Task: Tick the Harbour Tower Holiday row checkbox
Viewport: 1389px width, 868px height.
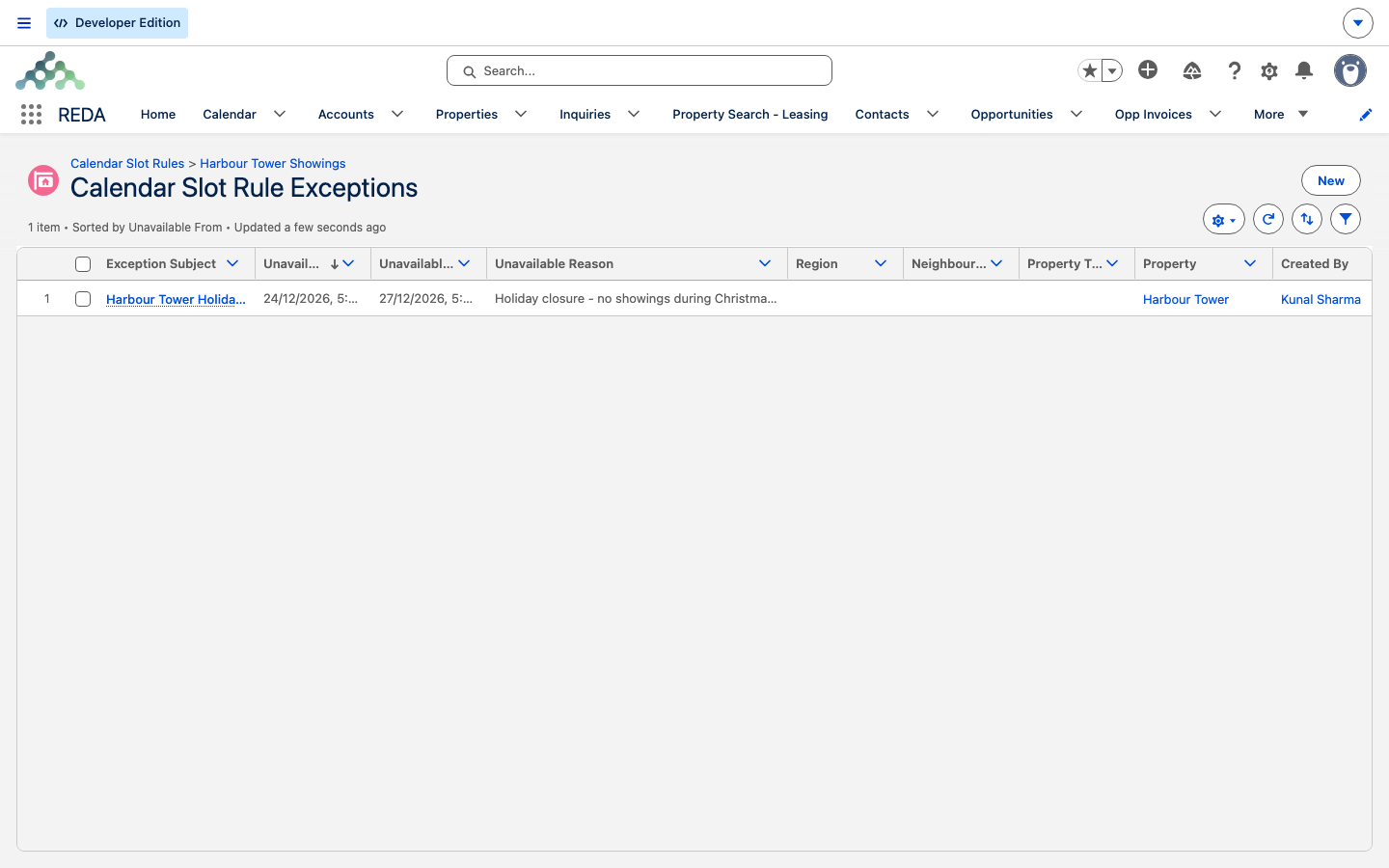Action: [x=83, y=299]
